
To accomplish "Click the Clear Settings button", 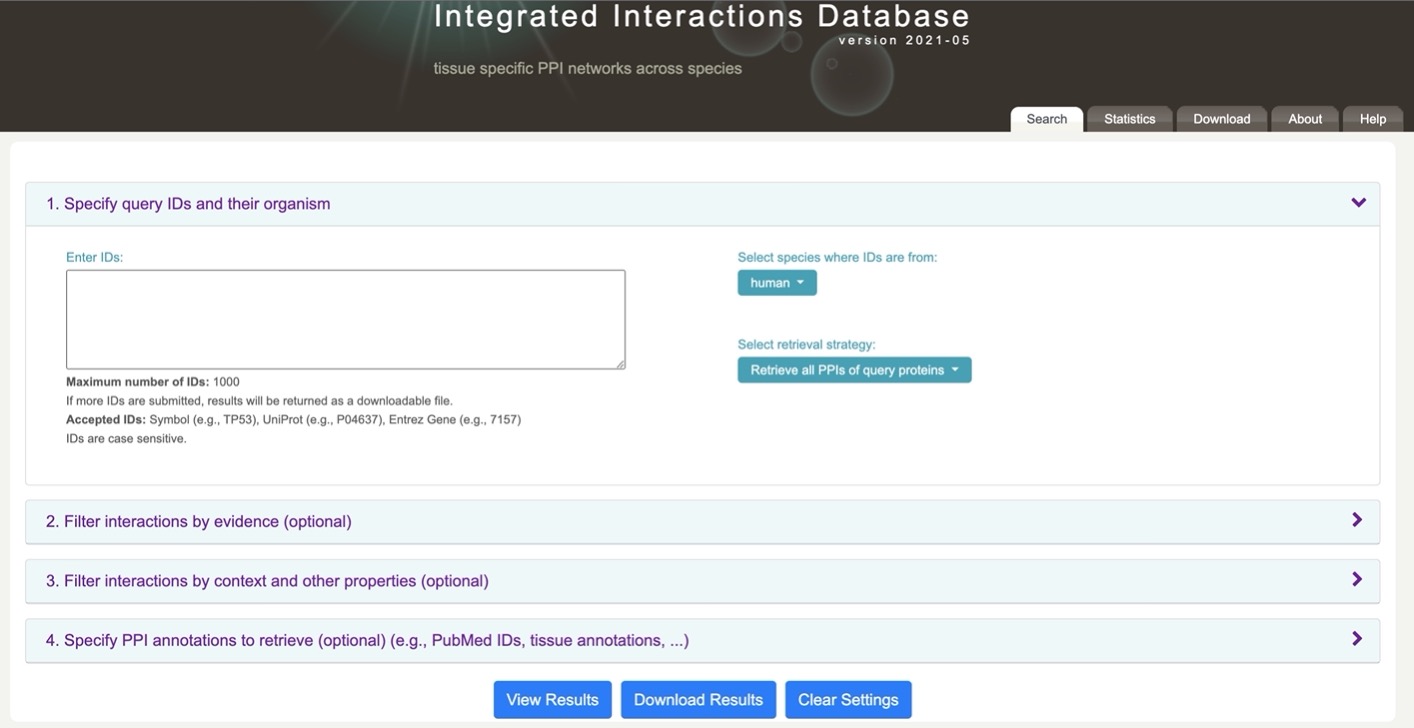I will (848, 700).
